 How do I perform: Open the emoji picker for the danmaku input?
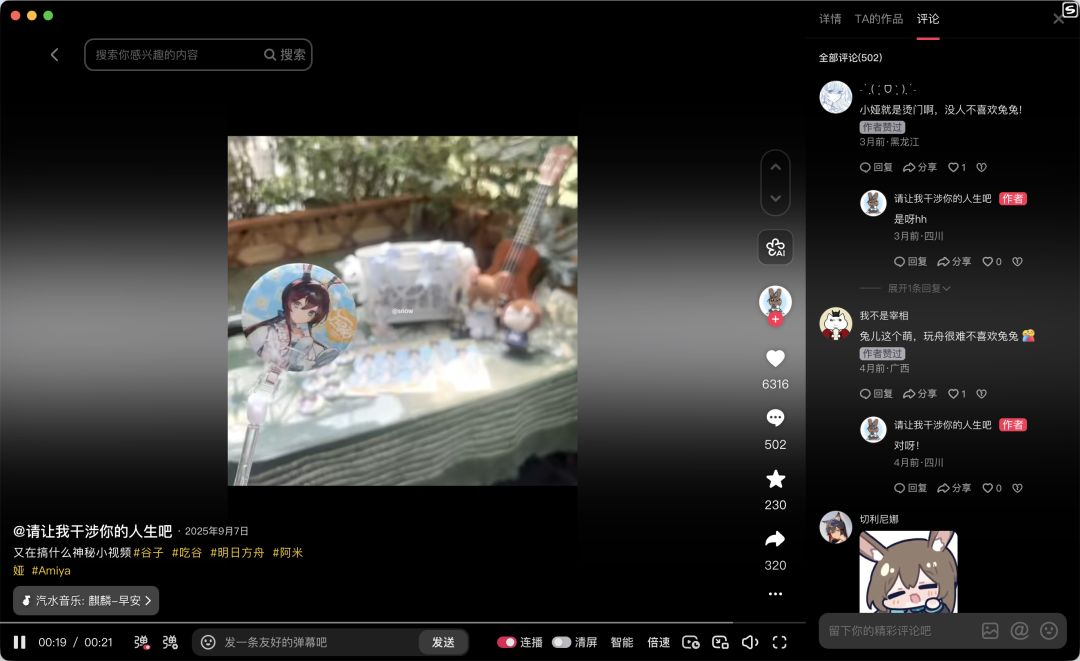[209, 643]
